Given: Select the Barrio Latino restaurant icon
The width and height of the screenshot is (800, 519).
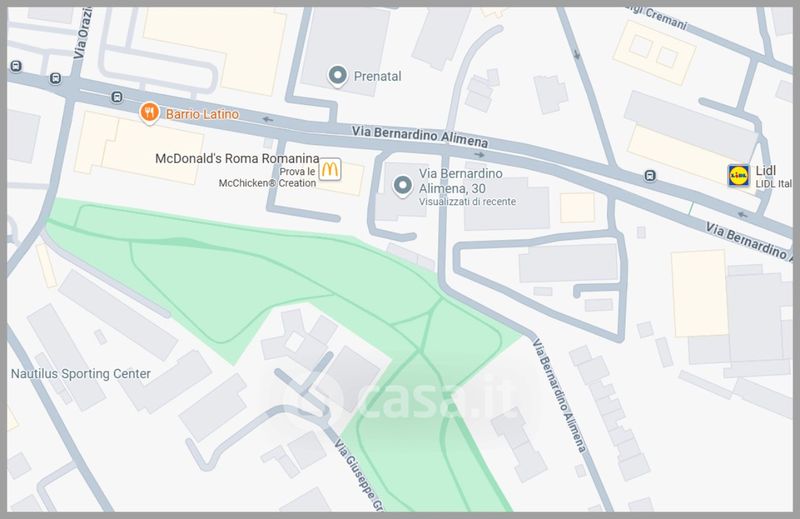Looking at the screenshot, I should [x=149, y=113].
